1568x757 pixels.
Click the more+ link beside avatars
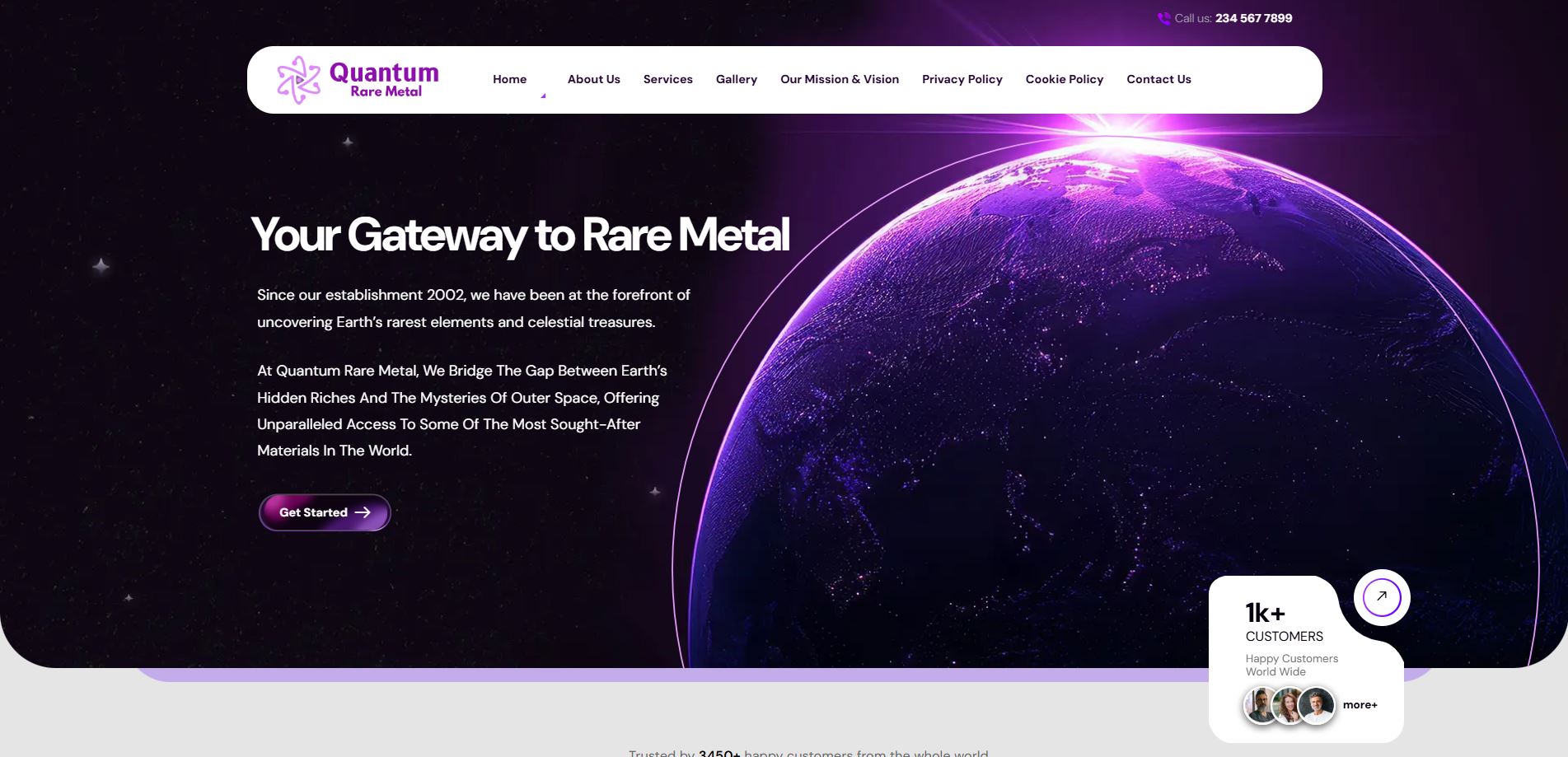1360,705
